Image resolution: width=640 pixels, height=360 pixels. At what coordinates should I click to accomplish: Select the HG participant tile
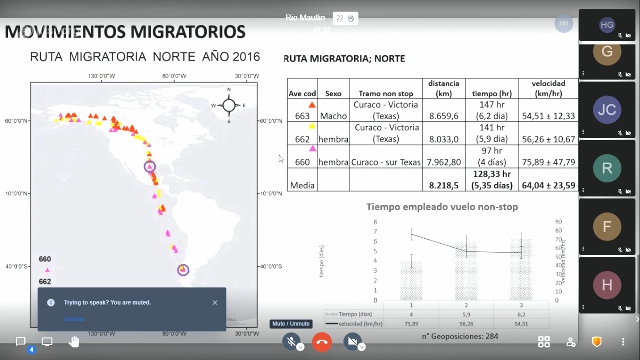pos(607,25)
